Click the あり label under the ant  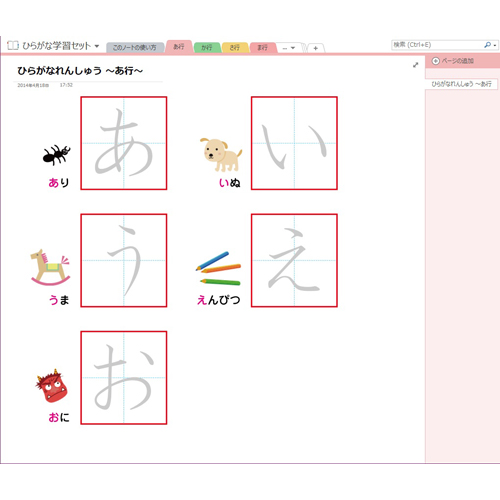[59, 183]
